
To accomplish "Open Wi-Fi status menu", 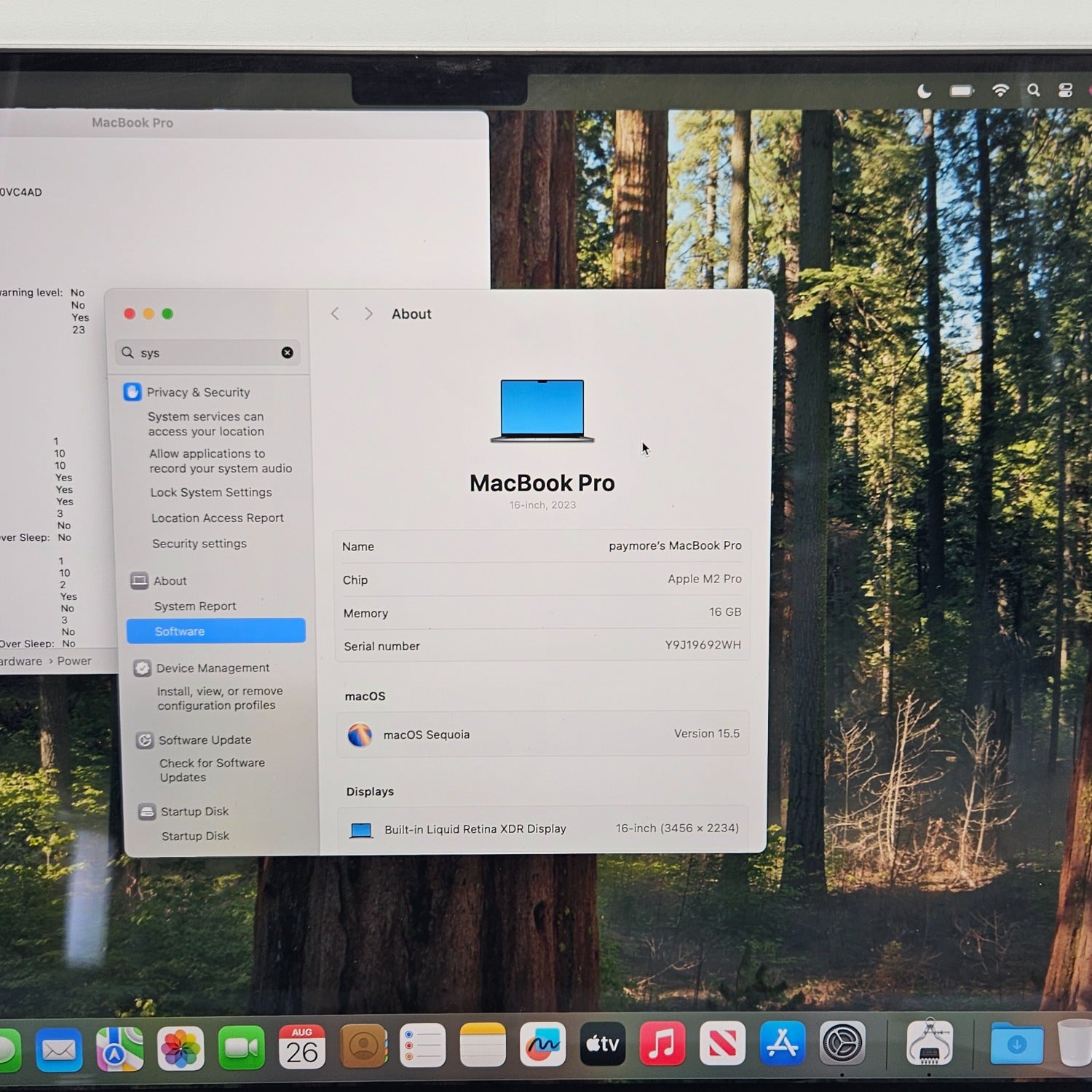I will pyautogui.click(x=1001, y=90).
